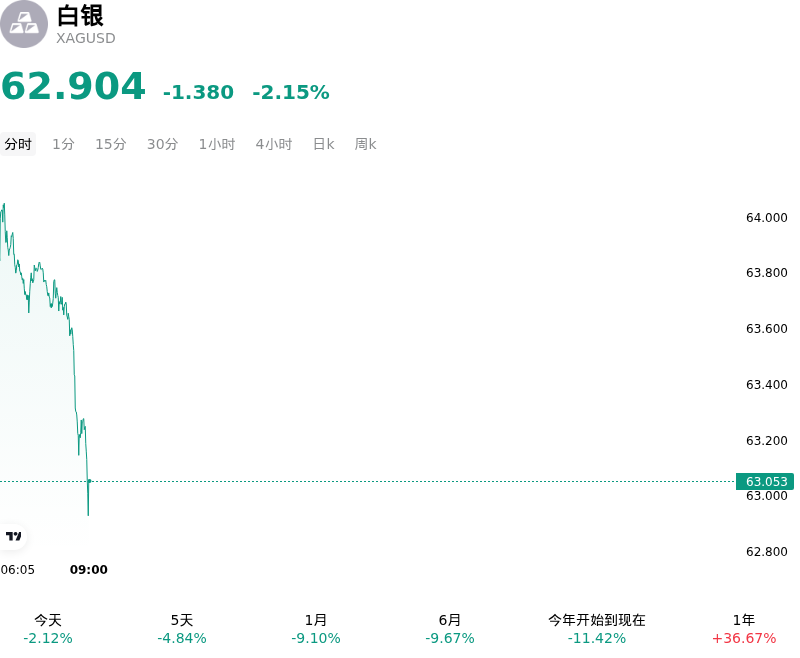800x658 pixels.
Task: Click the 62.904 price quote
Action: coord(73,86)
